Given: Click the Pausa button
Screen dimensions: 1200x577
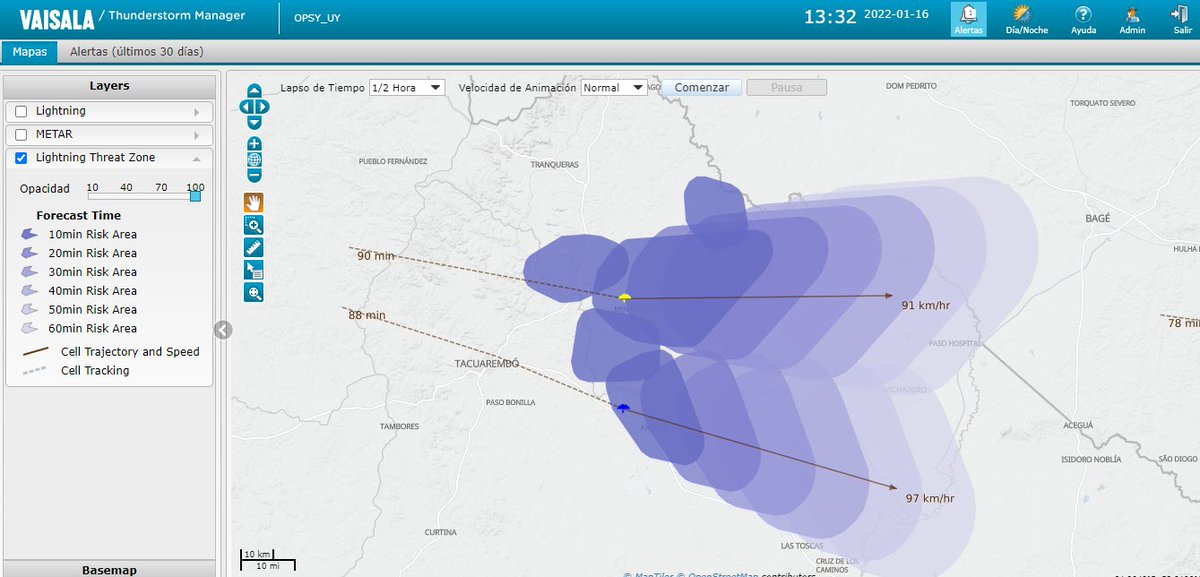Looking at the screenshot, I should tap(787, 87).
